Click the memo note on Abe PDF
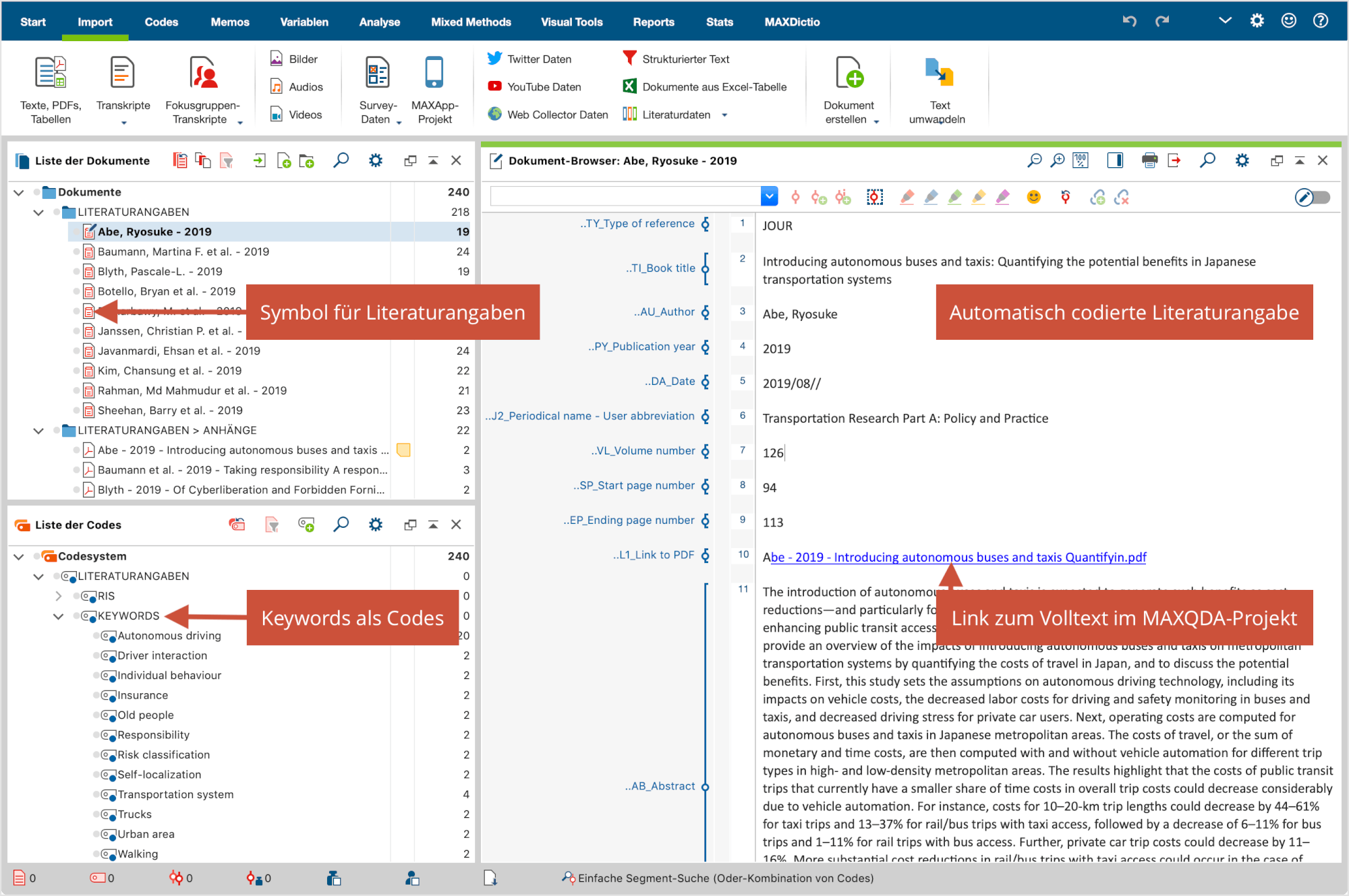The height and width of the screenshot is (896, 1349). (x=403, y=450)
